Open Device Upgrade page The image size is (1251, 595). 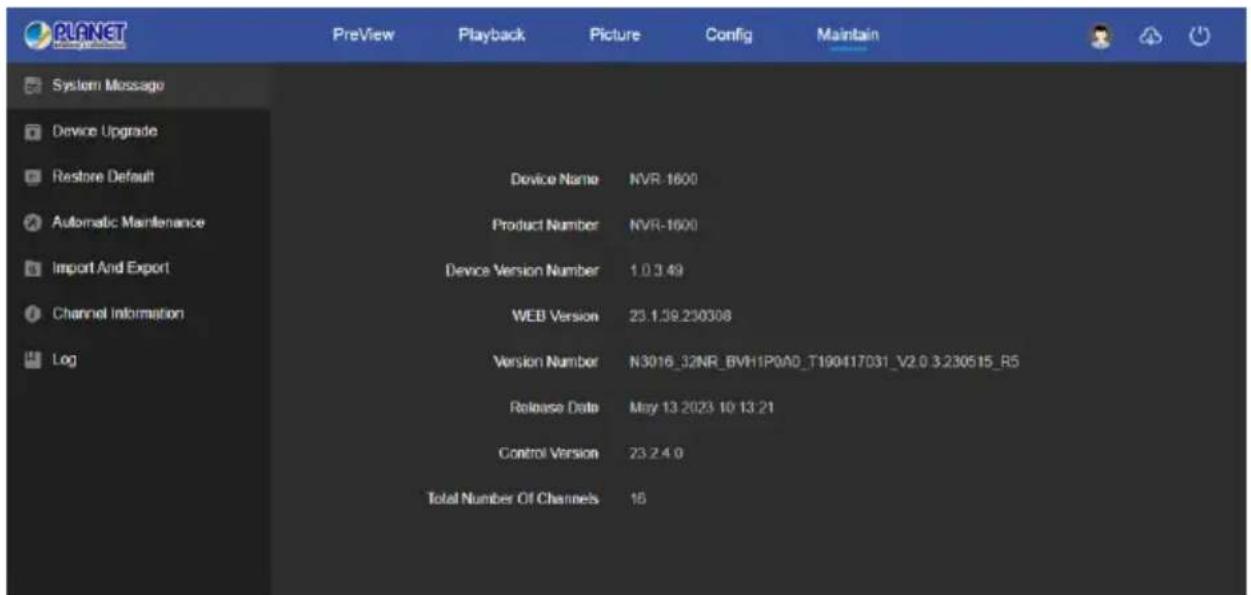tap(138, 131)
